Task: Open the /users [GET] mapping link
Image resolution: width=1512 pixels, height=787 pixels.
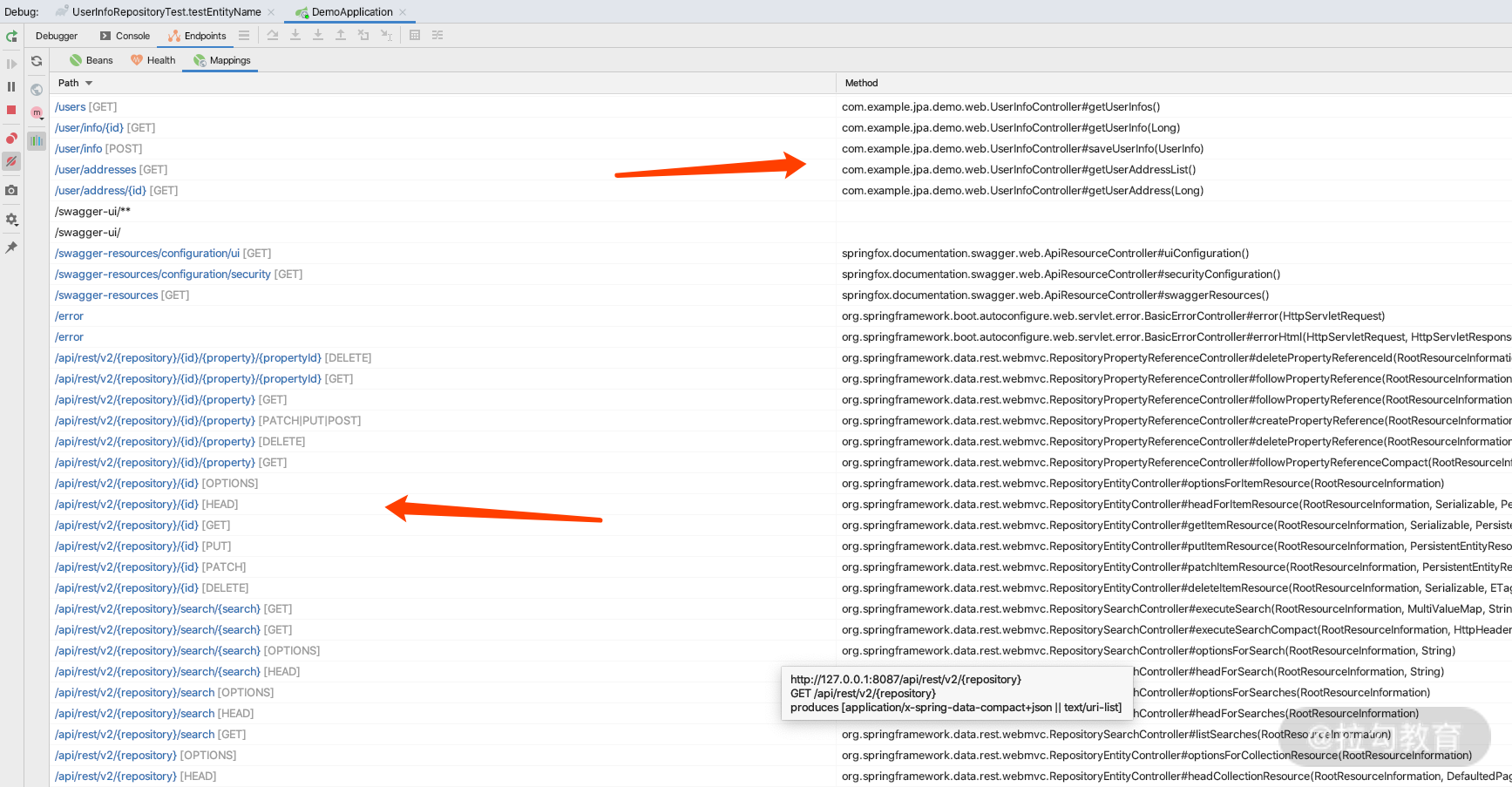Action: tap(71, 106)
